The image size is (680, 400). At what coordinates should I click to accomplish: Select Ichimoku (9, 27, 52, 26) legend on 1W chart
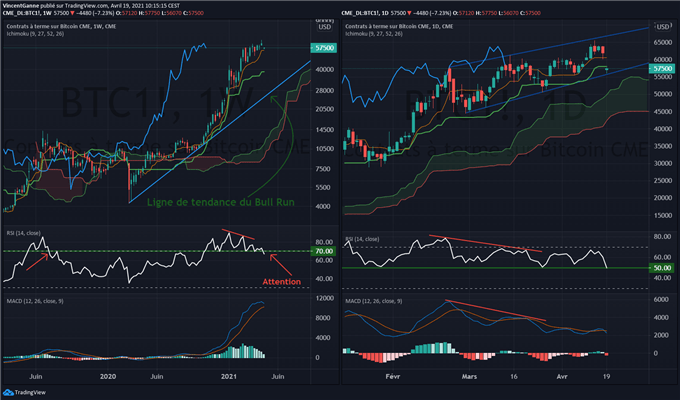35,33
